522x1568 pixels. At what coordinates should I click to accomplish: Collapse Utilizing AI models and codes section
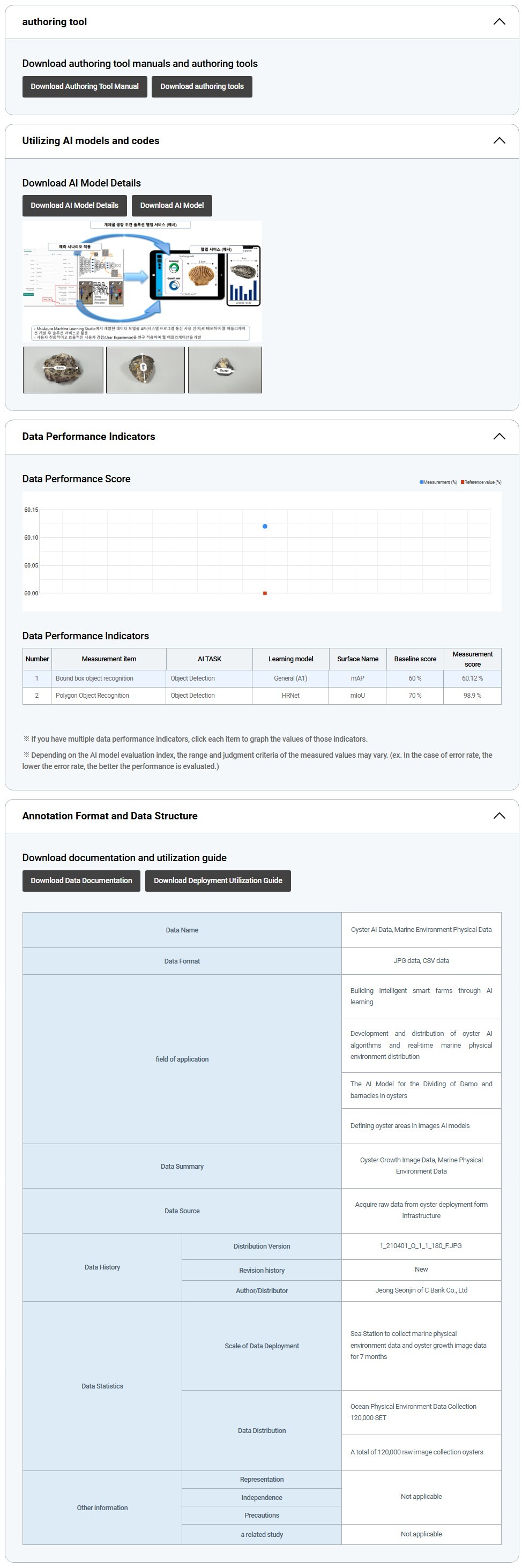click(x=499, y=140)
